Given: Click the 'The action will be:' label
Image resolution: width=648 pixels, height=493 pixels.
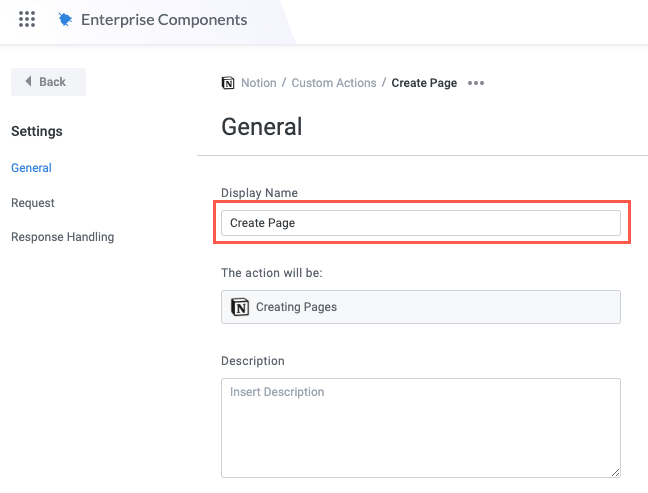Looking at the screenshot, I should click(x=272, y=273).
